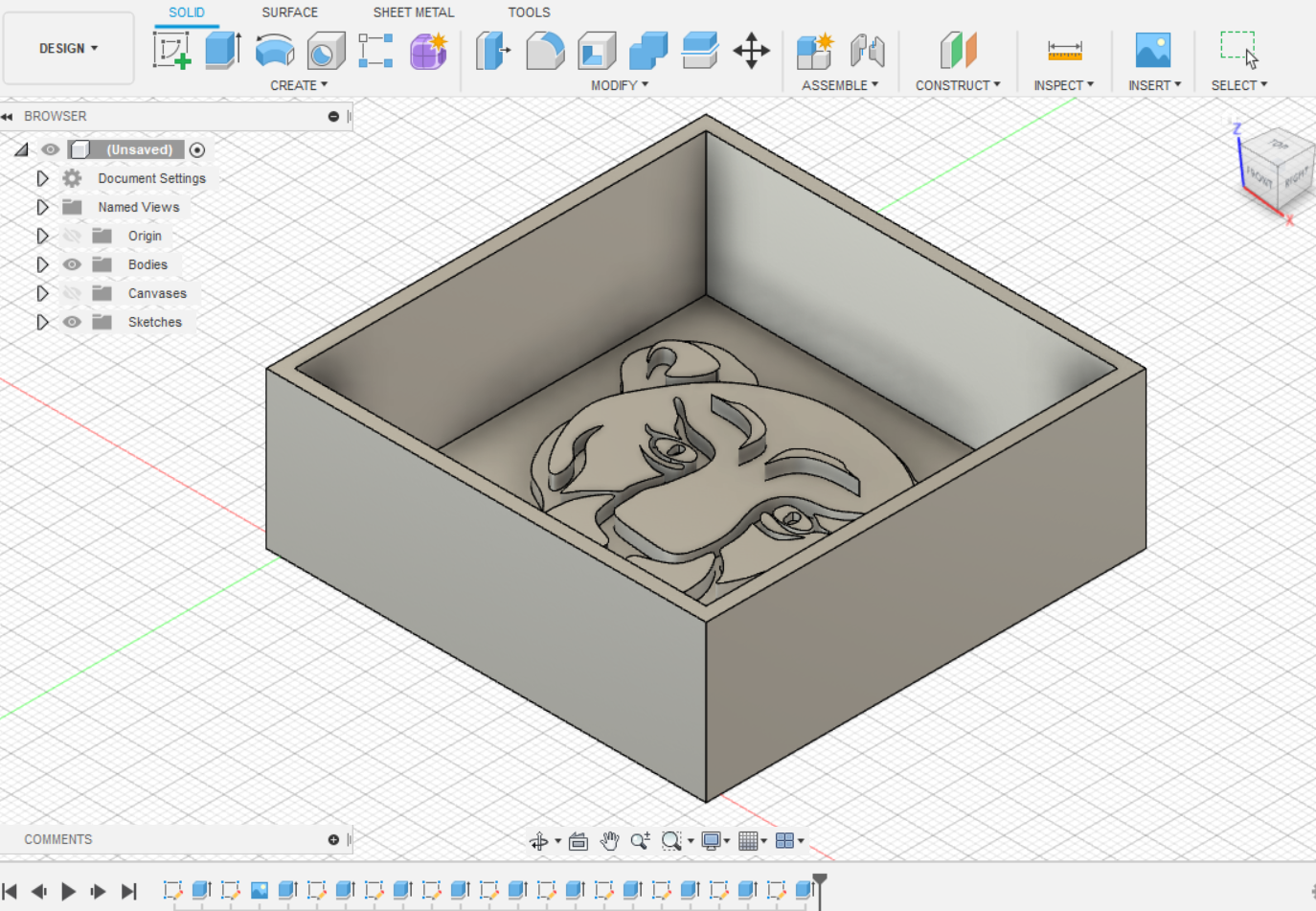The width and height of the screenshot is (1316, 911).
Task: Select the Create Form tool
Action: coord(428,50)
